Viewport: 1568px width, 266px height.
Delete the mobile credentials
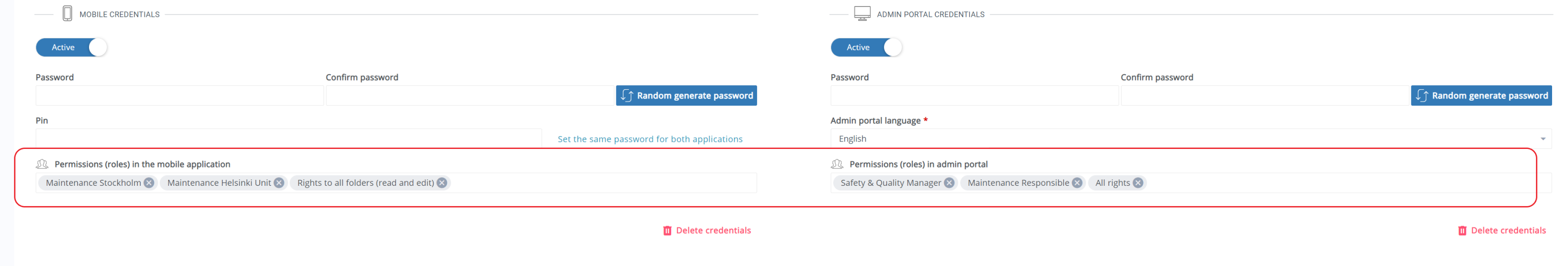click(707, 231)
